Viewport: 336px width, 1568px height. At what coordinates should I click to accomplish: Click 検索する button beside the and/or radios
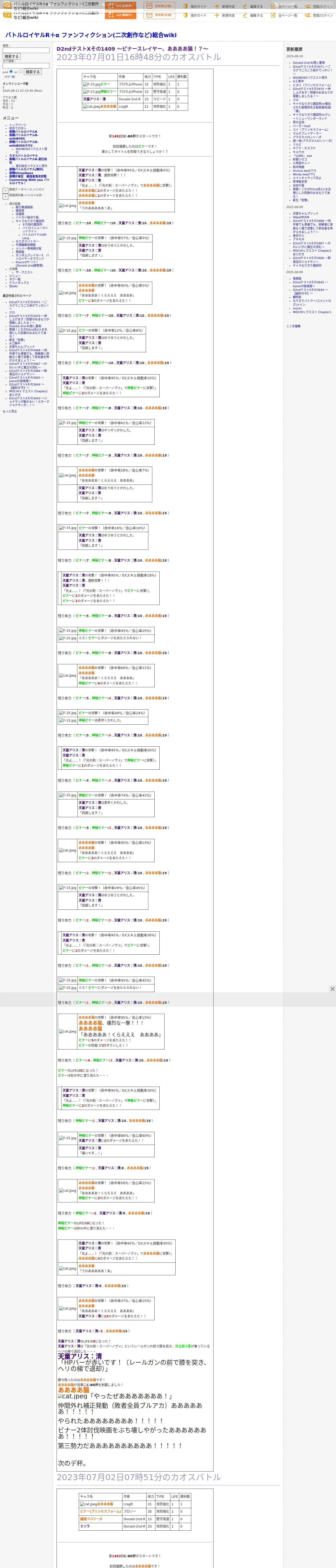(32, 72)
